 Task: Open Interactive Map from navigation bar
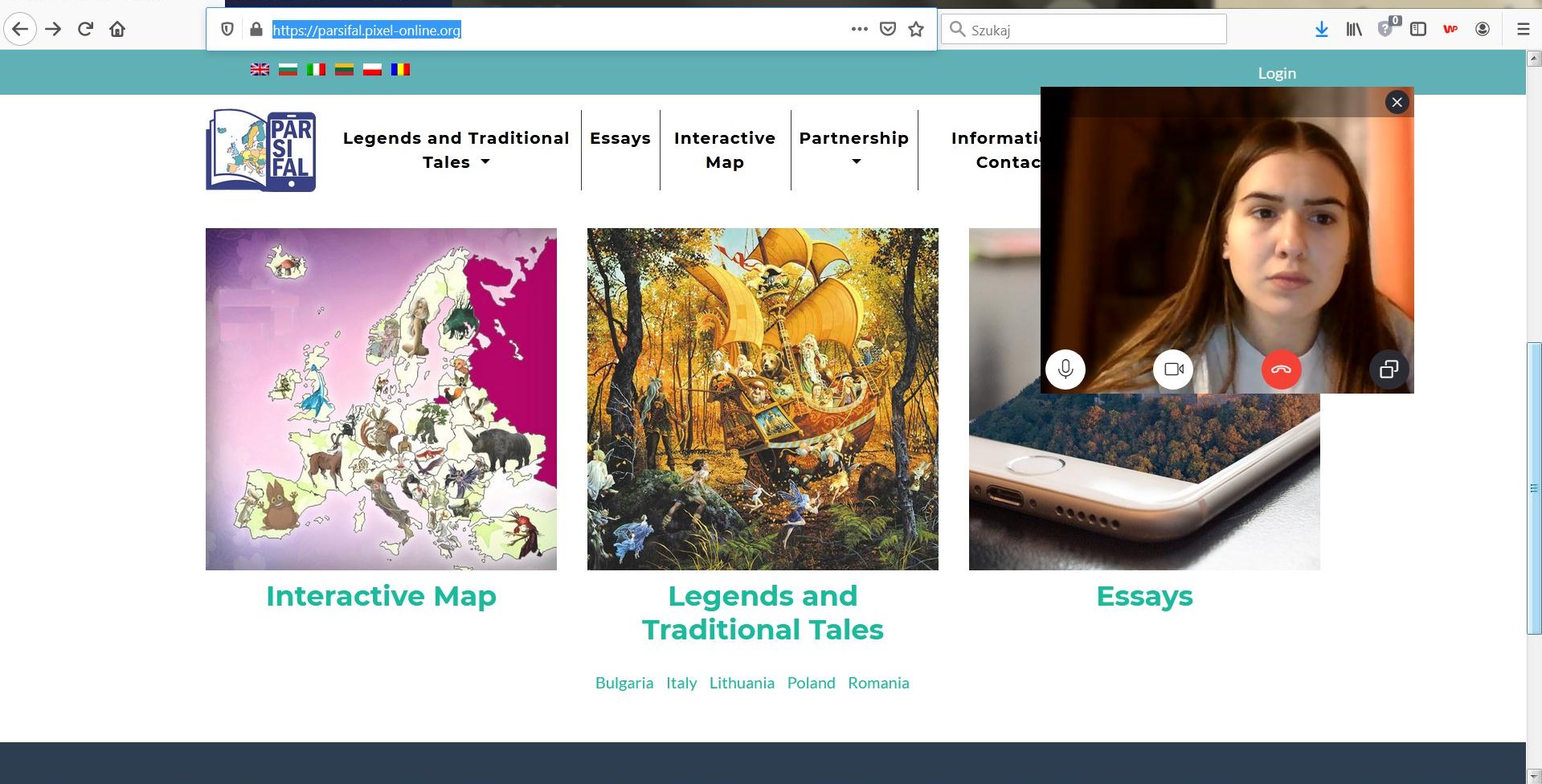pos(725,150)
